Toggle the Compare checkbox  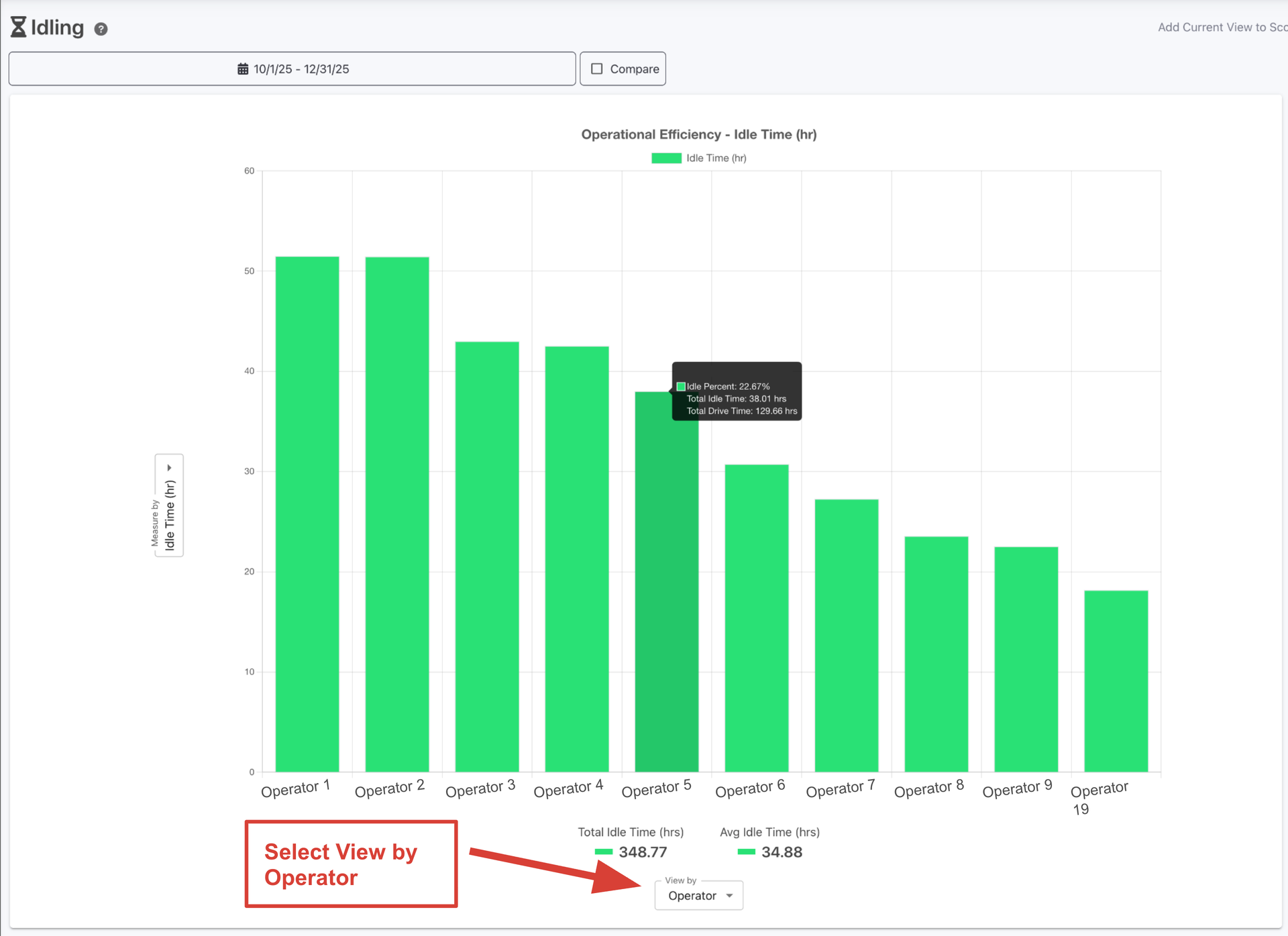(x=596, y=69)
